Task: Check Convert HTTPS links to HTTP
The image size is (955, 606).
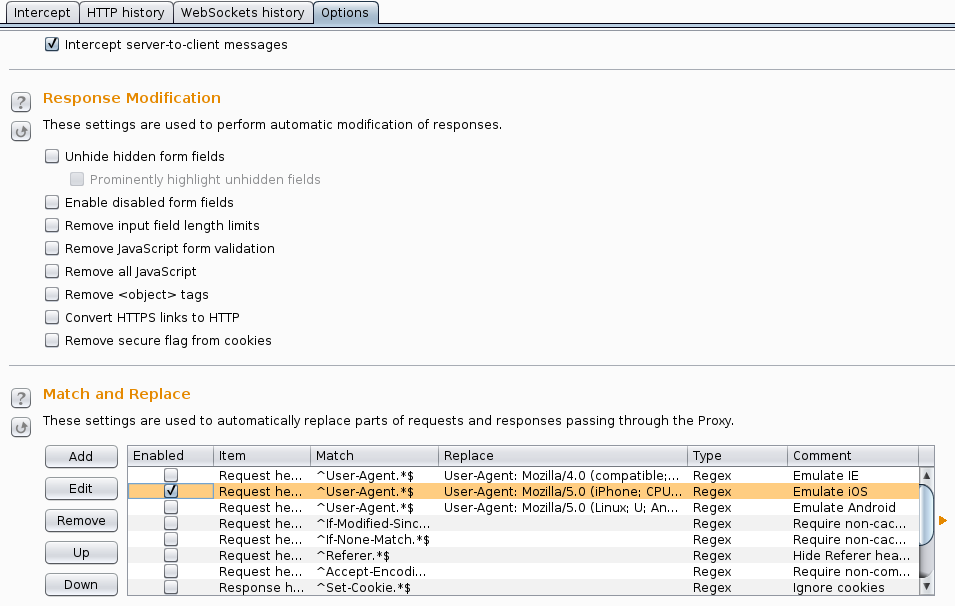Action: (x=52, y=318)
